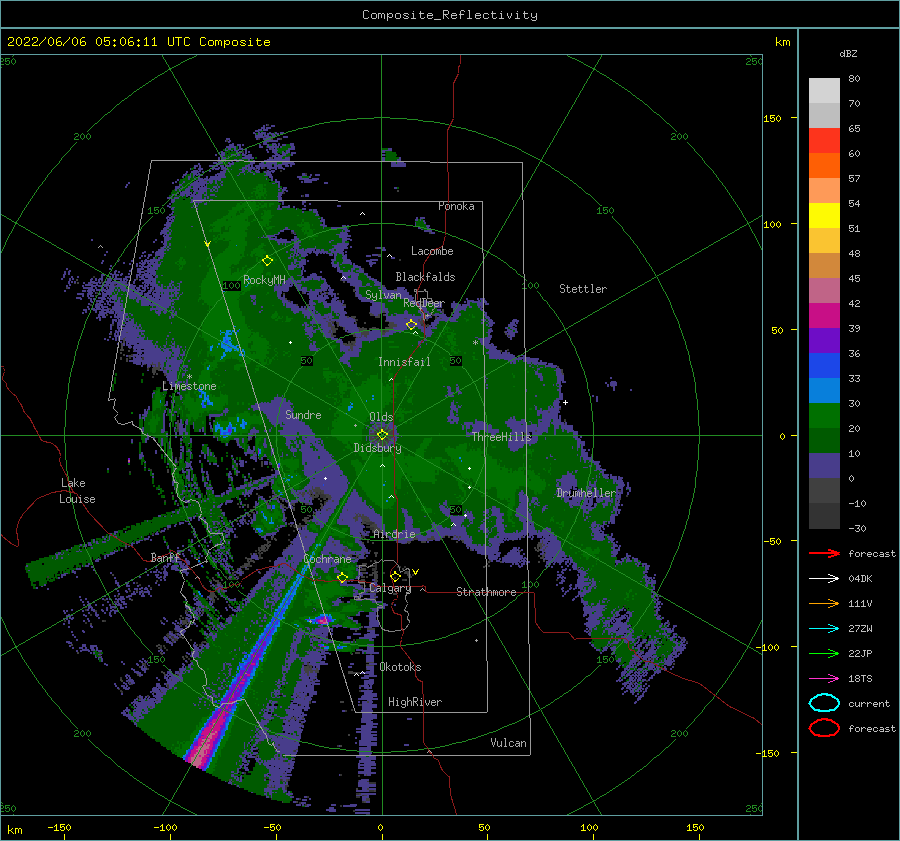Click the Blackfalds city label
Viewport: 900px width, 841px height.
[x=425, y=277]
